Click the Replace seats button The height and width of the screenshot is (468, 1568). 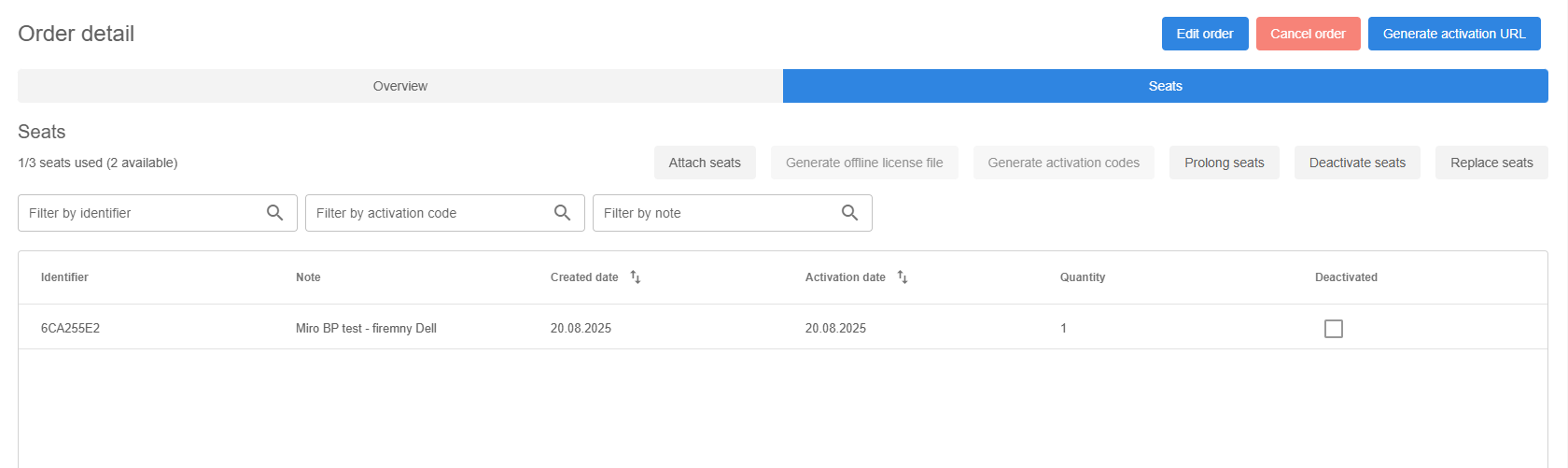pyautogui.click(x=1491, y=163)
